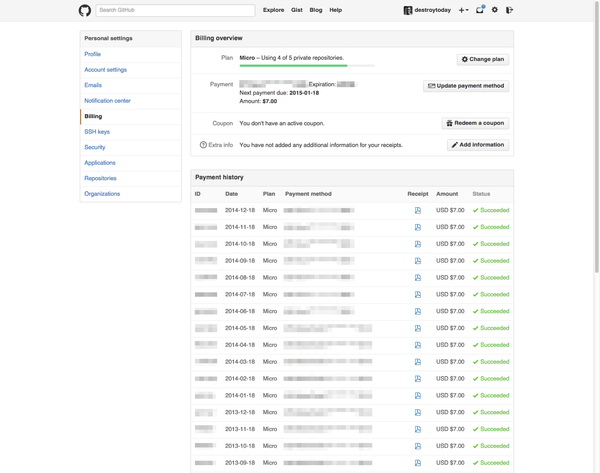The width and height of the screenshot is (600, 473).
Task: Open the Gist link in header
Action: pyautogui.click(x=297, y=10)
